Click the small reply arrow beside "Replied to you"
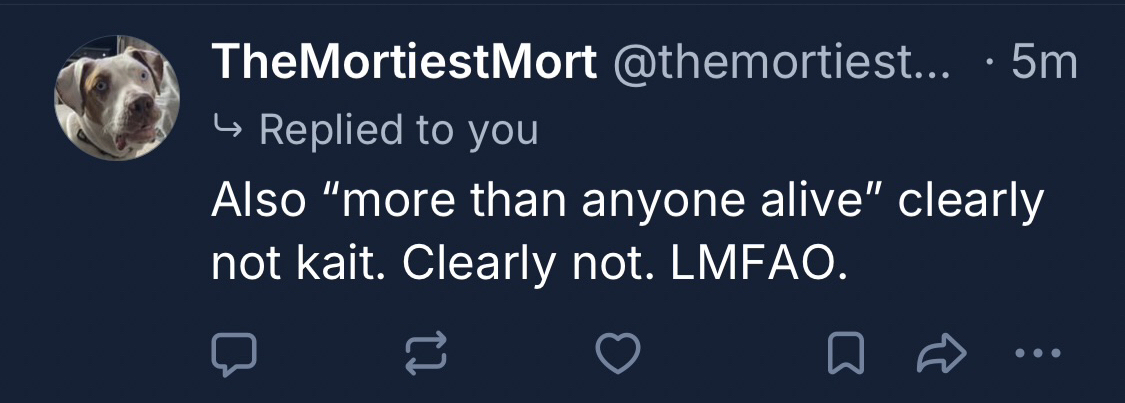 click(227, 129)
